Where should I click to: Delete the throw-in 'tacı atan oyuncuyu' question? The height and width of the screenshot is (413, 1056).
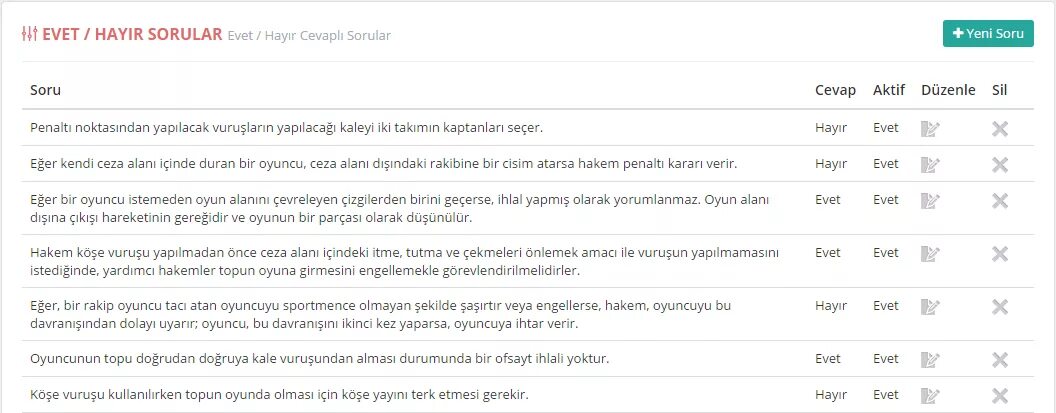(999, 306)
